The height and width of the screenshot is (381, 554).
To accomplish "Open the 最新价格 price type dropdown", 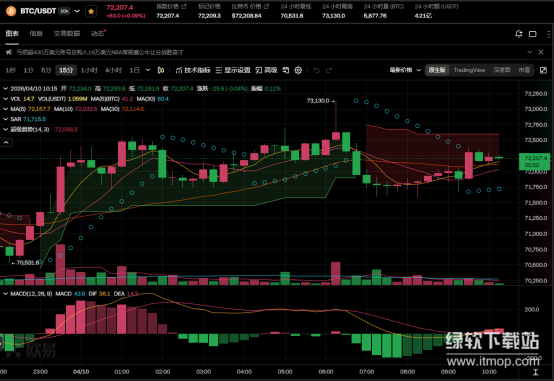I will point(405,70).
